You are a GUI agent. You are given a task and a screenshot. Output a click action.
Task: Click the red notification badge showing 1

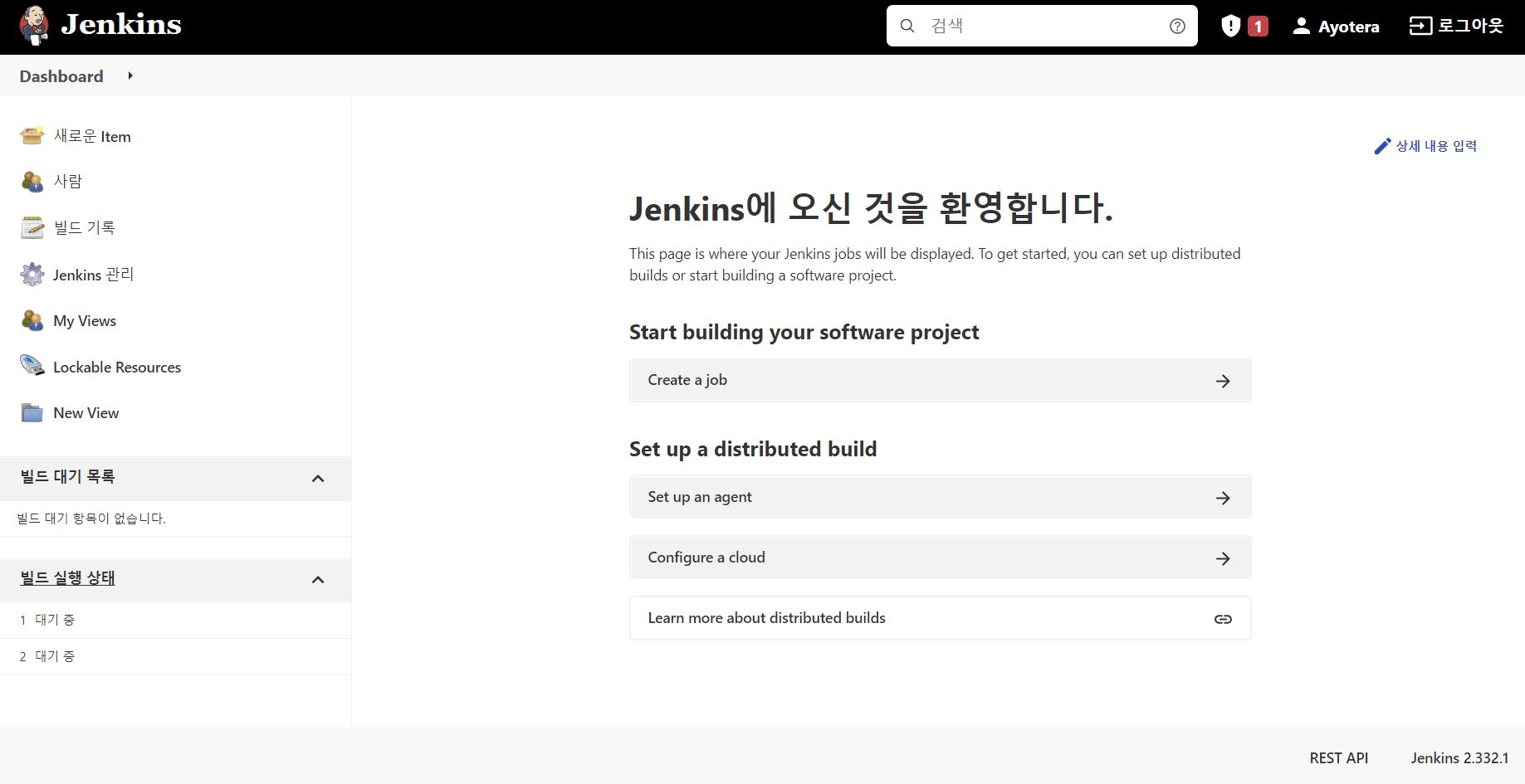click(1258, 27)
